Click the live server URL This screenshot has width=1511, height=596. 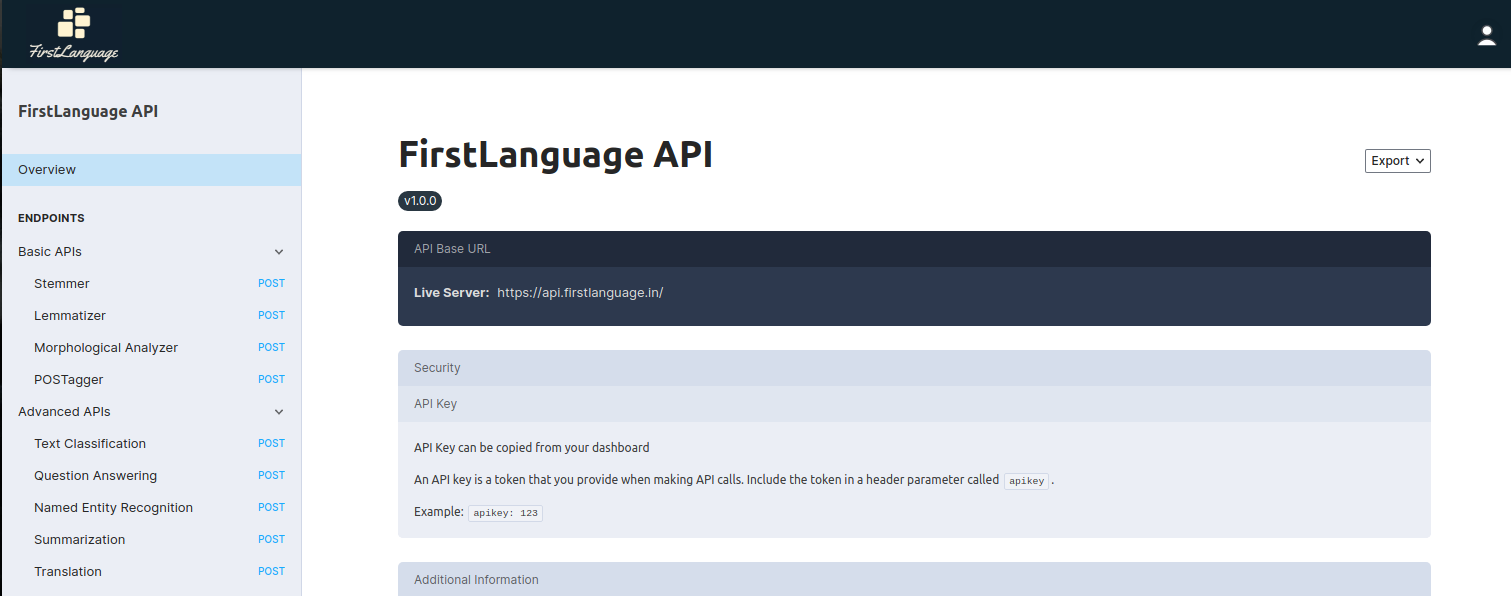click(580, 293)
